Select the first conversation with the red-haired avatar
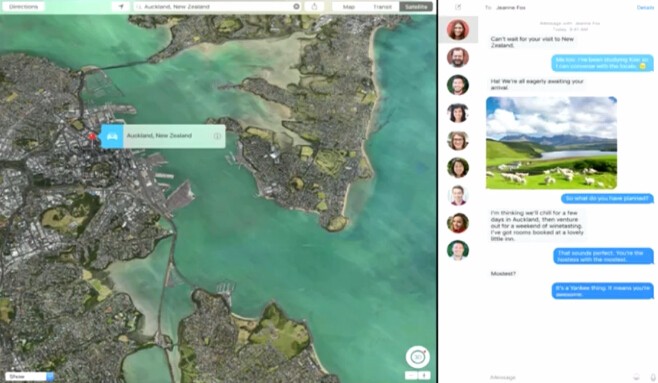Viewport: 658px width, 383px height. 458,30
